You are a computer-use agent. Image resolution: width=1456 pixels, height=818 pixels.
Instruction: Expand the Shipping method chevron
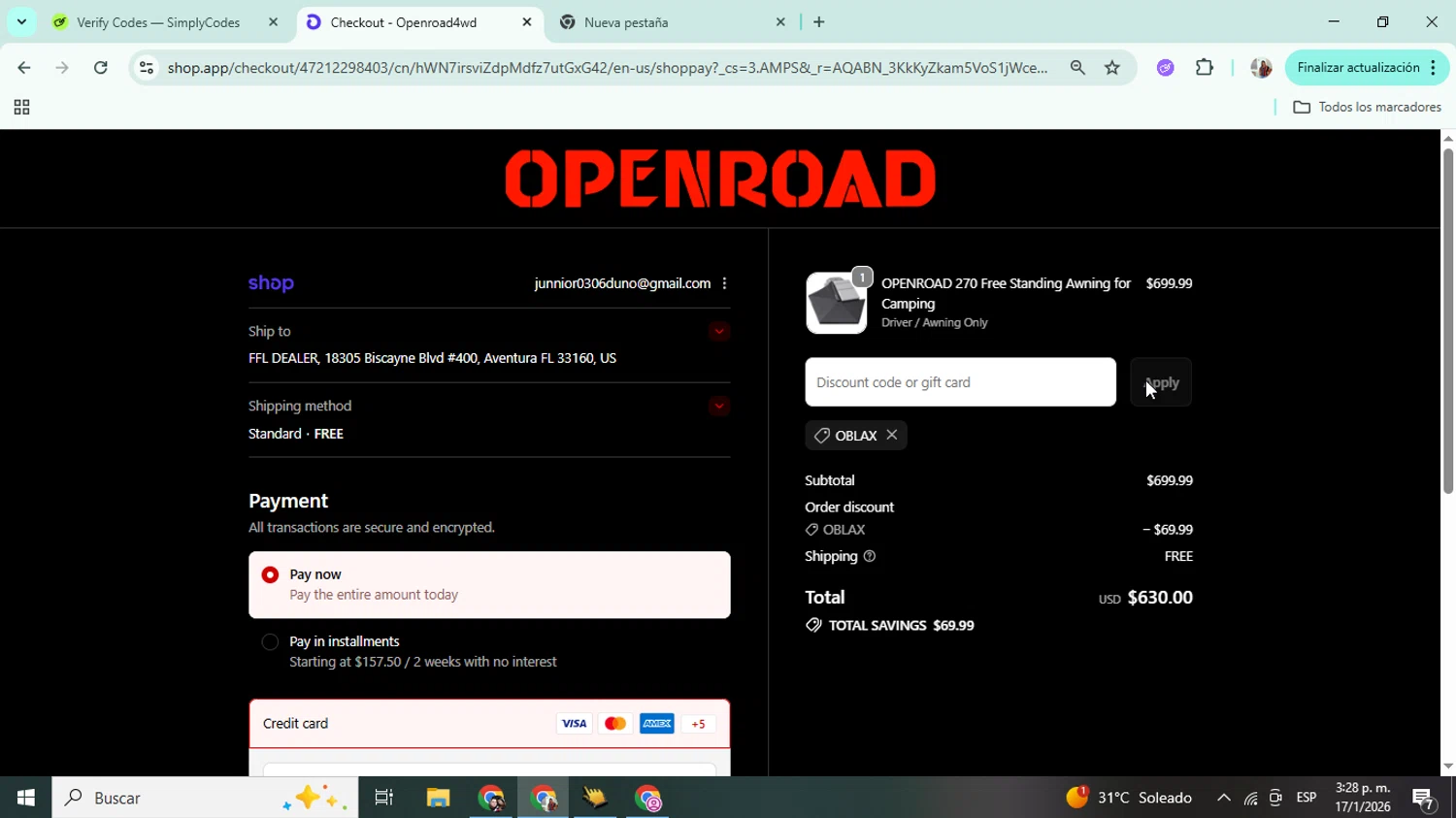pyautogui.click(x=718, y=407)
